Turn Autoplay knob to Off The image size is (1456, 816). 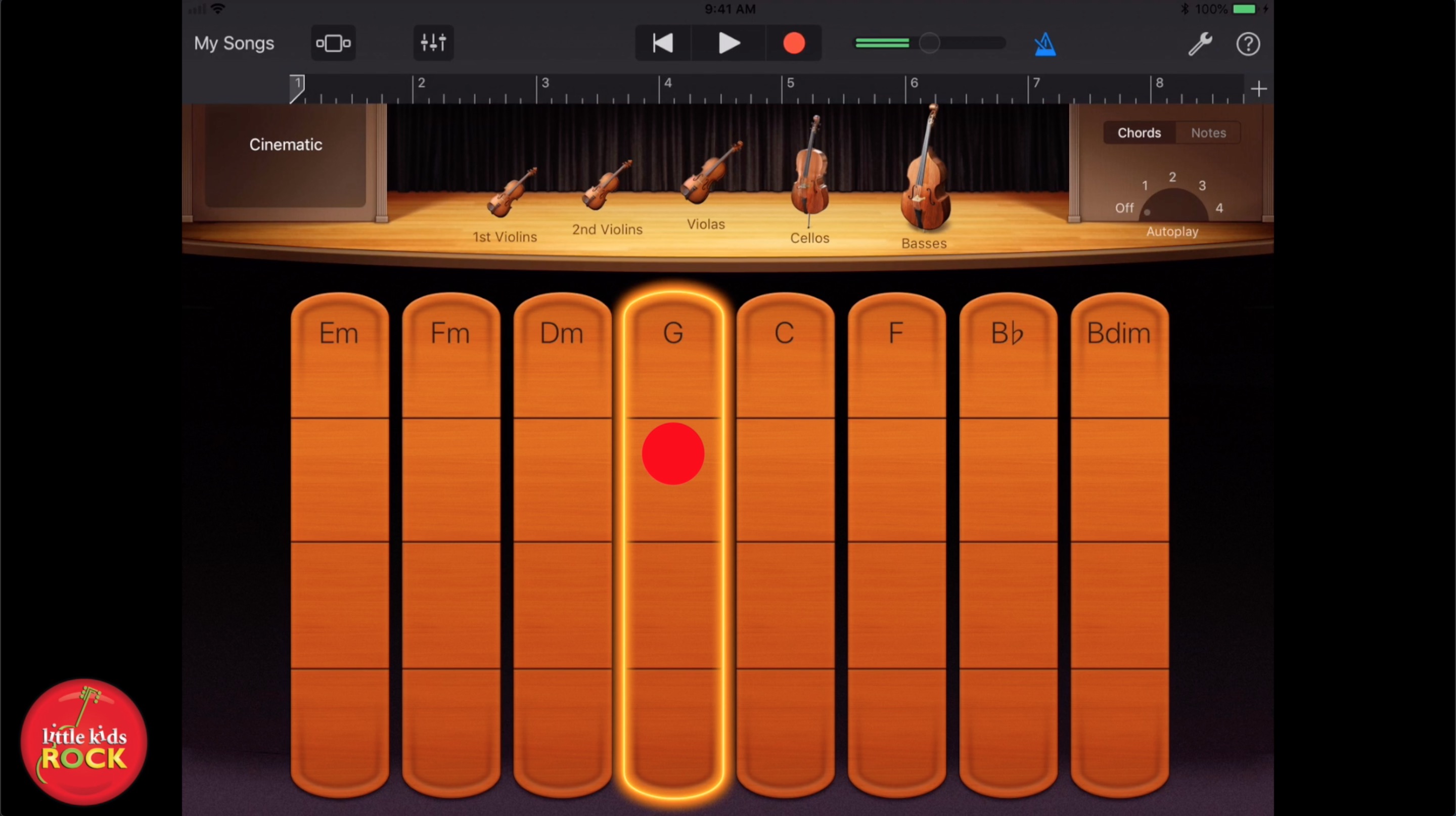tap(1124, 208)
